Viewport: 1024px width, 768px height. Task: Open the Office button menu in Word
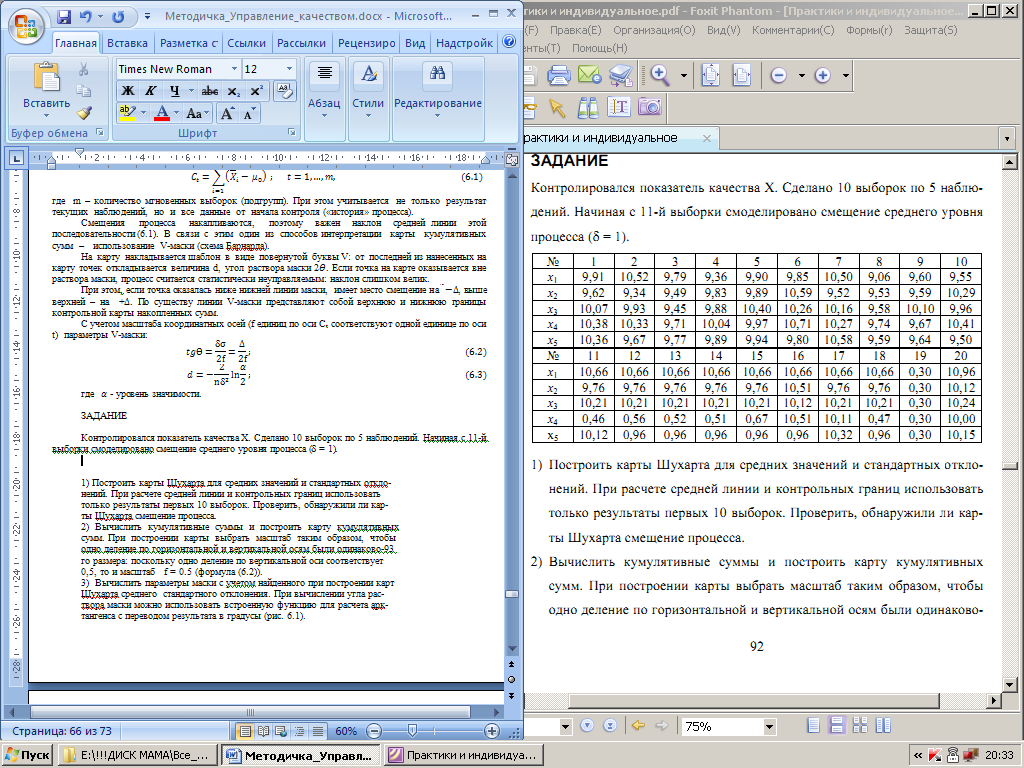click(x=25, y=26)
